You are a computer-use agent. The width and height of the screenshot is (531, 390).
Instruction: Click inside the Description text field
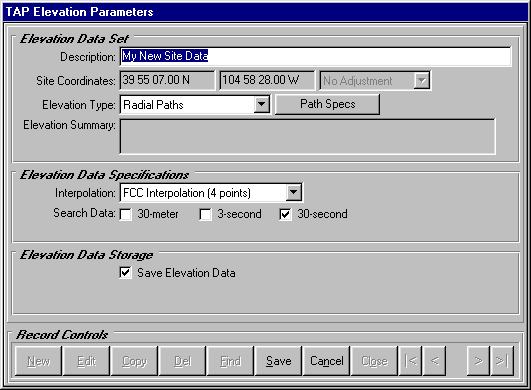(x=316, y=56)
